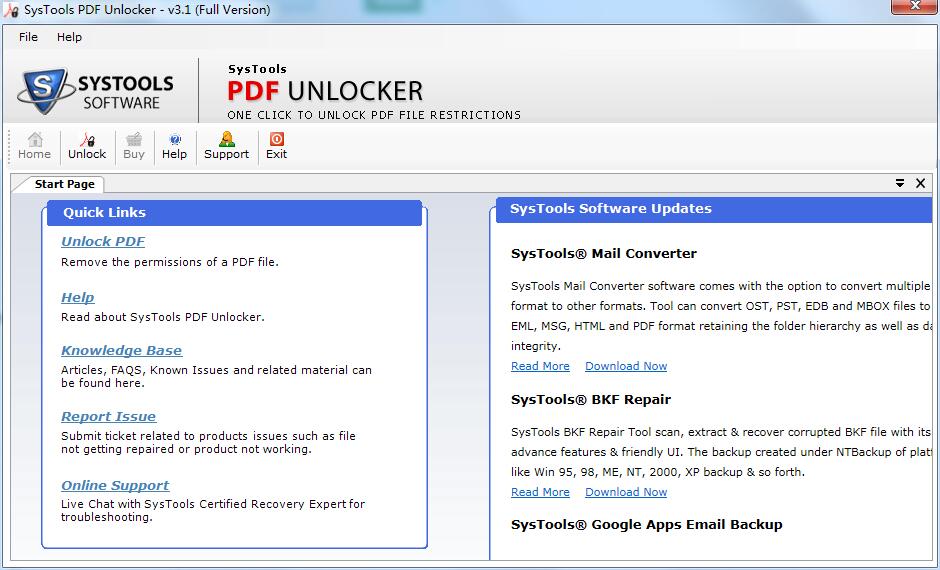Close the application window

pyautogui.click(x=915, y=7)
